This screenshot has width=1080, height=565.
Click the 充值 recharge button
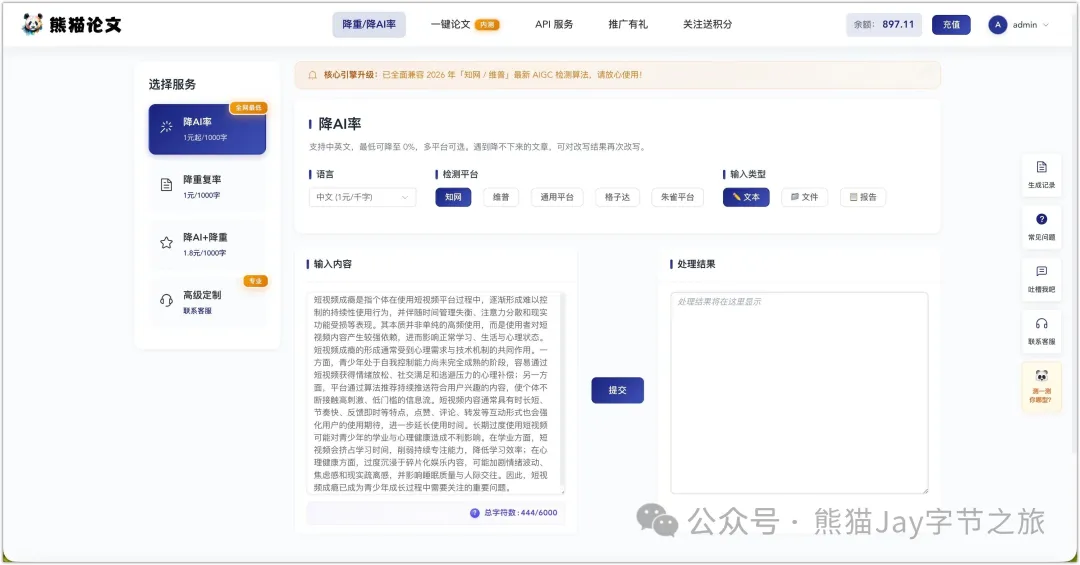[x=951, y=25]
